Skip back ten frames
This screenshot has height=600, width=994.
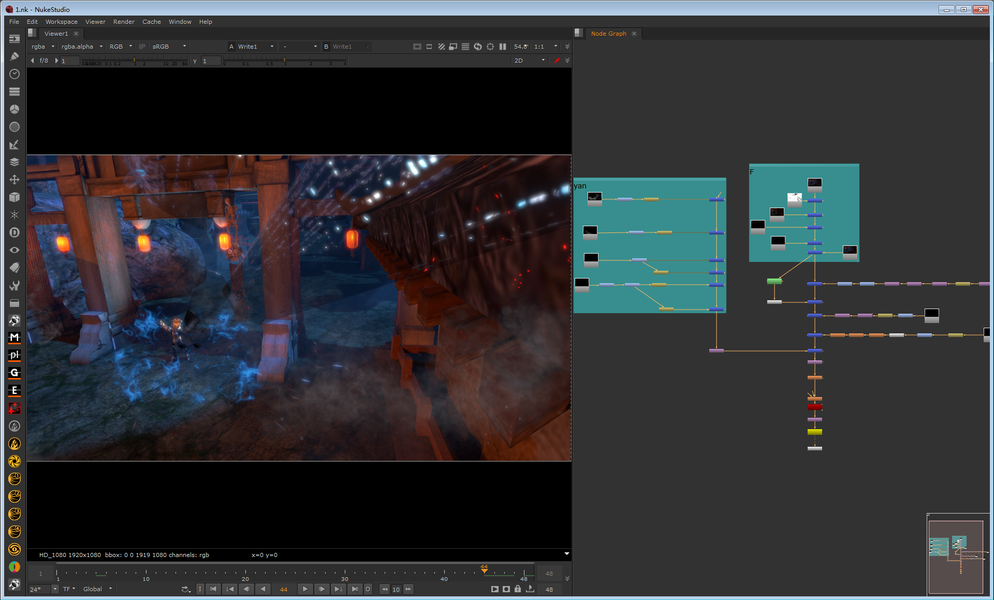point(385,589)
